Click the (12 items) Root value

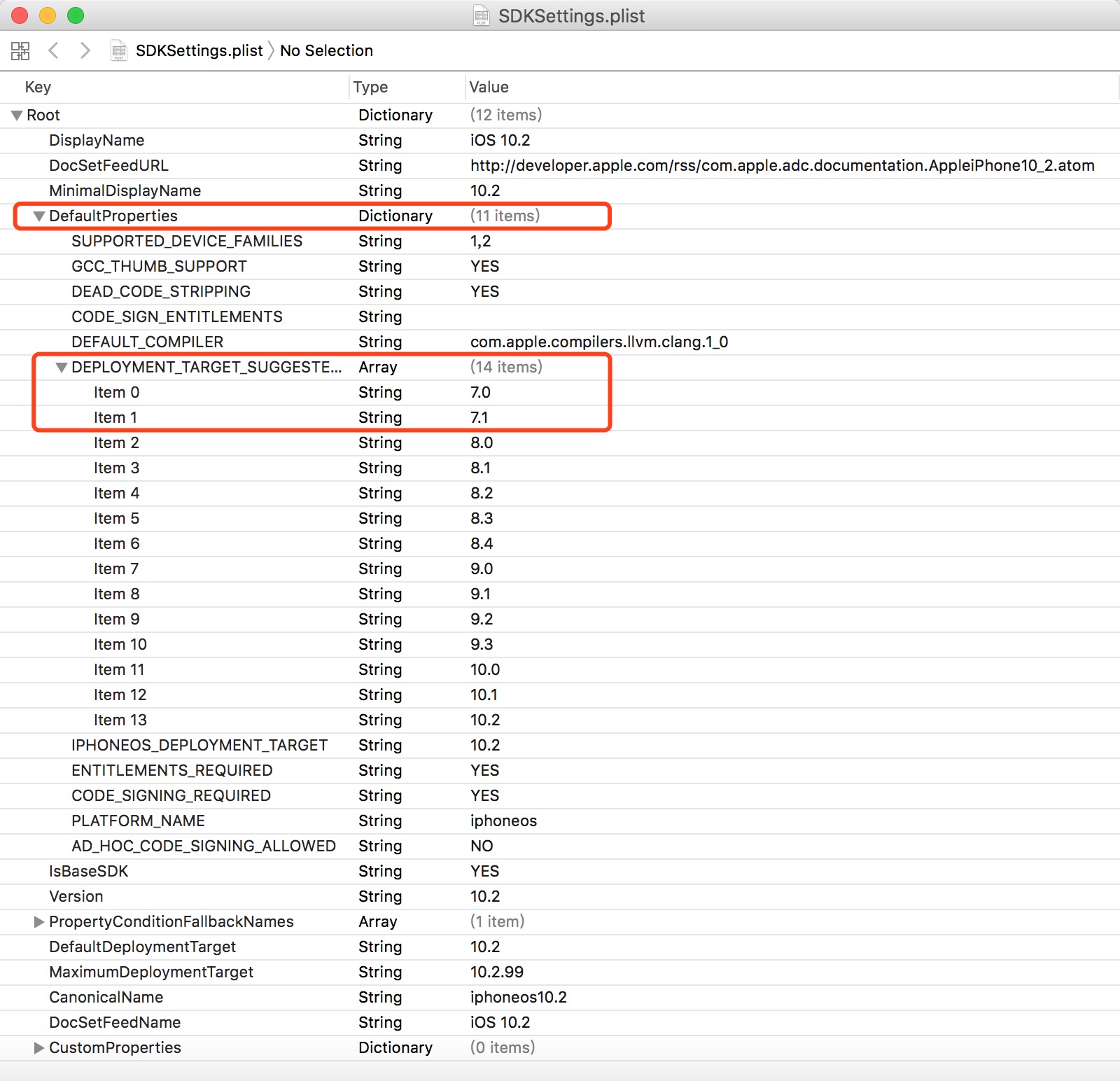(506, 115)
